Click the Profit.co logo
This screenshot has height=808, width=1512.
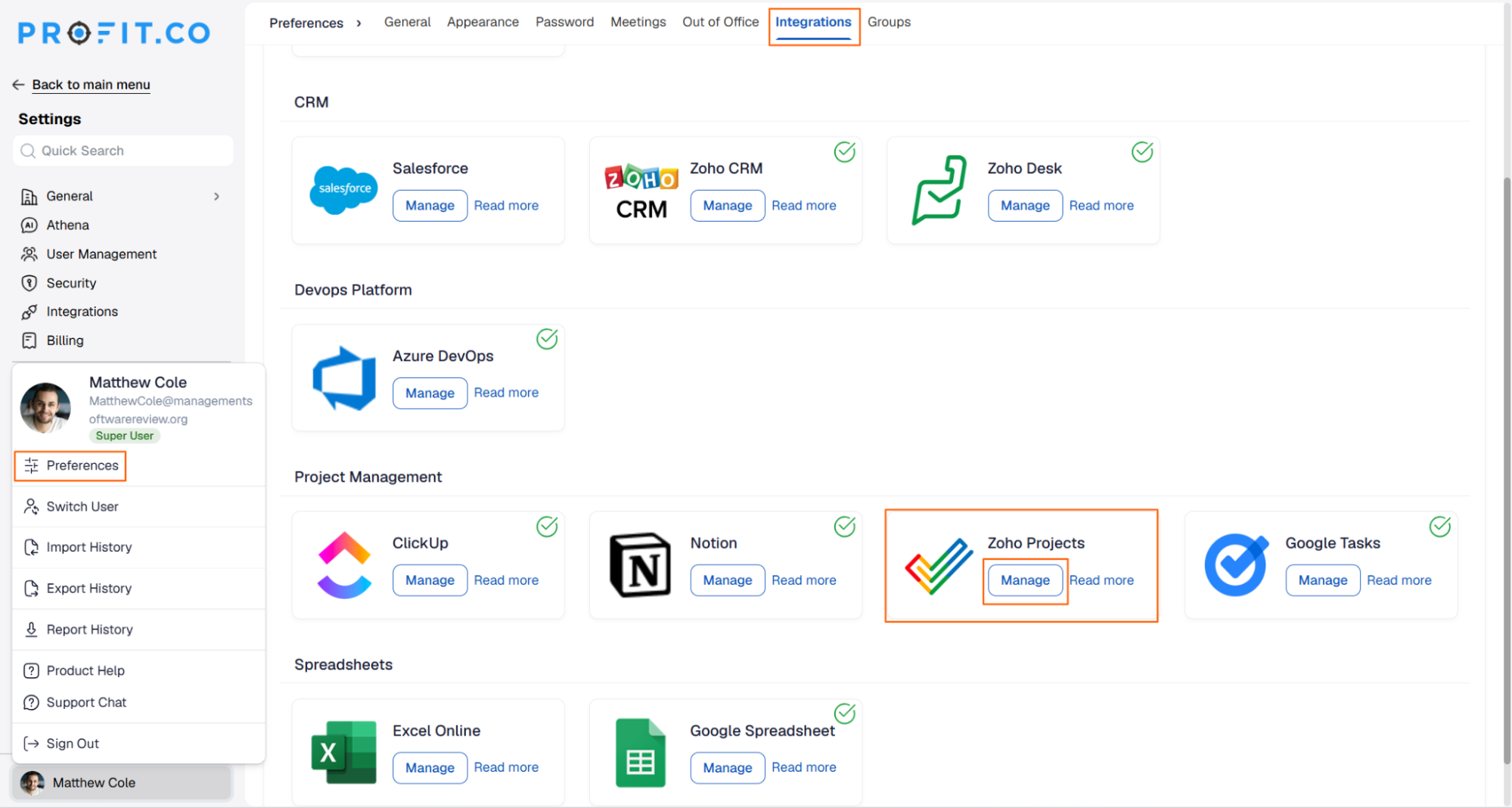(114, 33)
